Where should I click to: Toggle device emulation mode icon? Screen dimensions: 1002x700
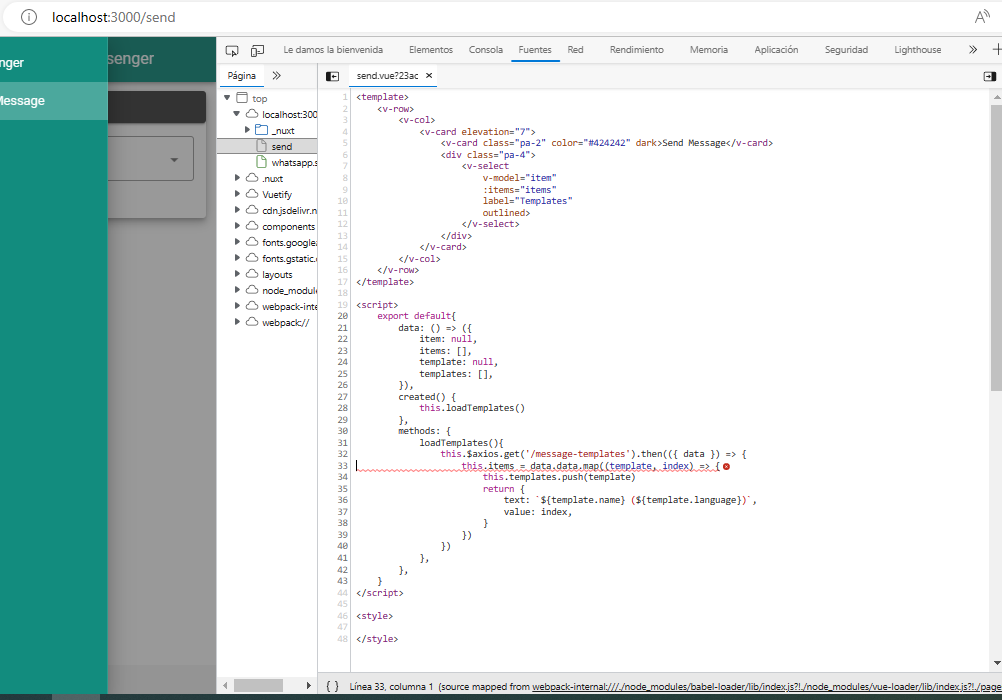[257, 50]
